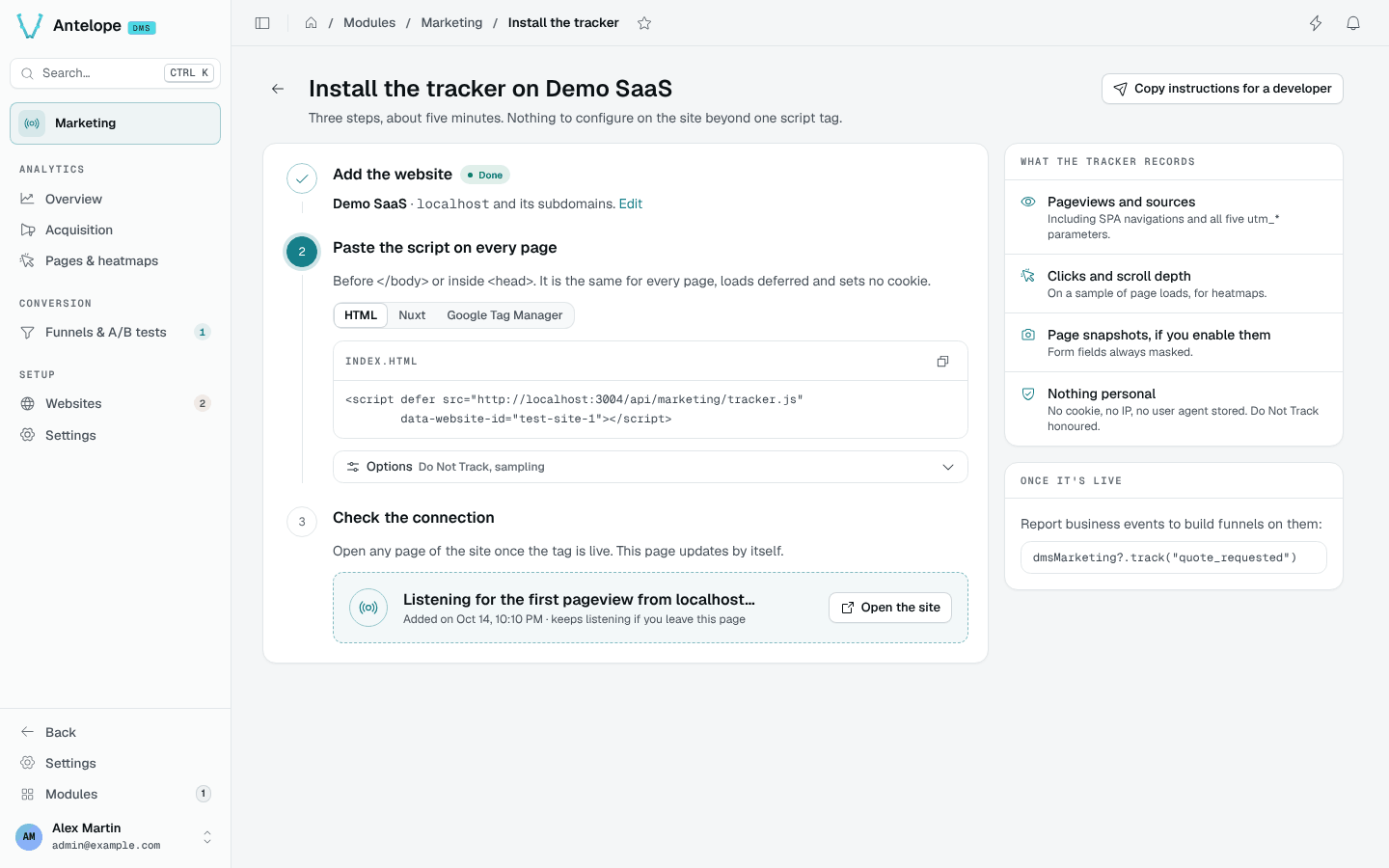Open Pages & heatmaps
Screen dimensions: 1389x868
[115, 260]
